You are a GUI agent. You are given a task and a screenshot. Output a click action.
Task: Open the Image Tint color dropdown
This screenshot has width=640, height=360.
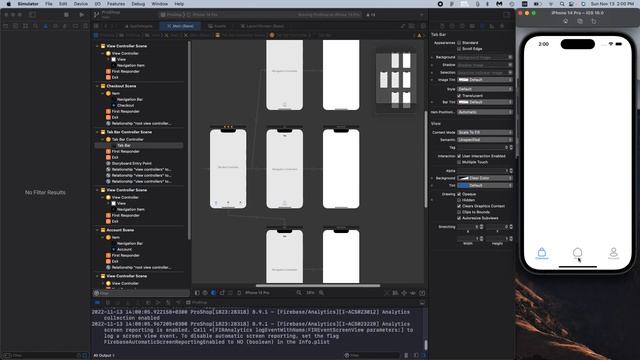click(484, 80)
